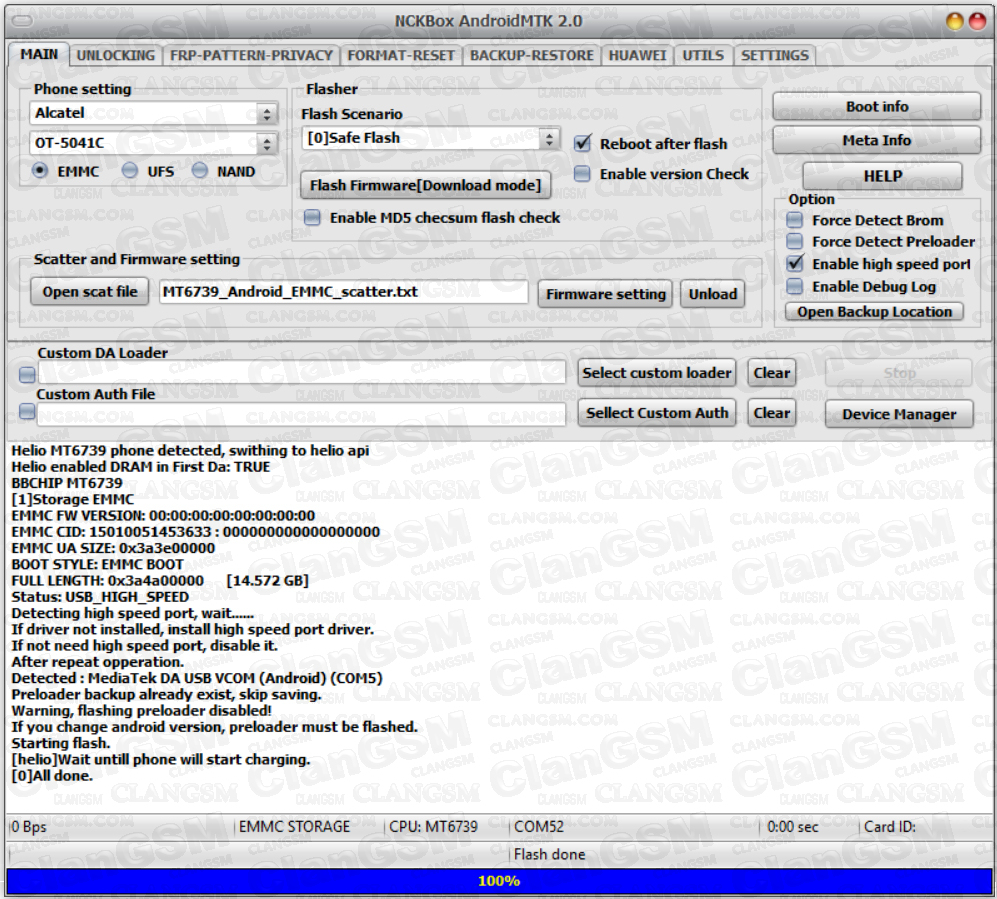The width and height of the screenshot is (997, 899).
Task: Open the OT-5041C model dropdown
Action: point(153,143)
